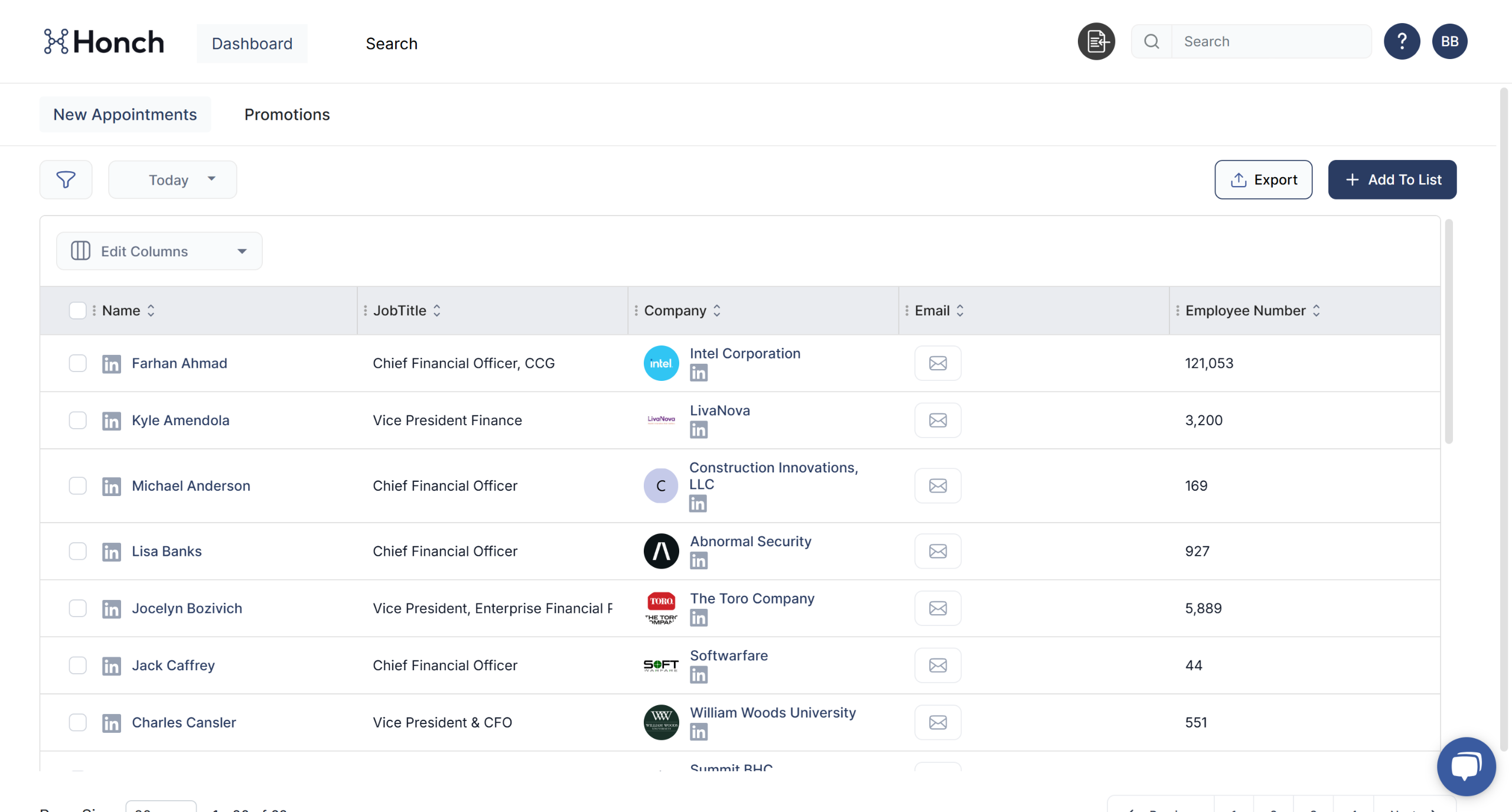Expand the Edit Columns dropdown

tap(159, 252)
